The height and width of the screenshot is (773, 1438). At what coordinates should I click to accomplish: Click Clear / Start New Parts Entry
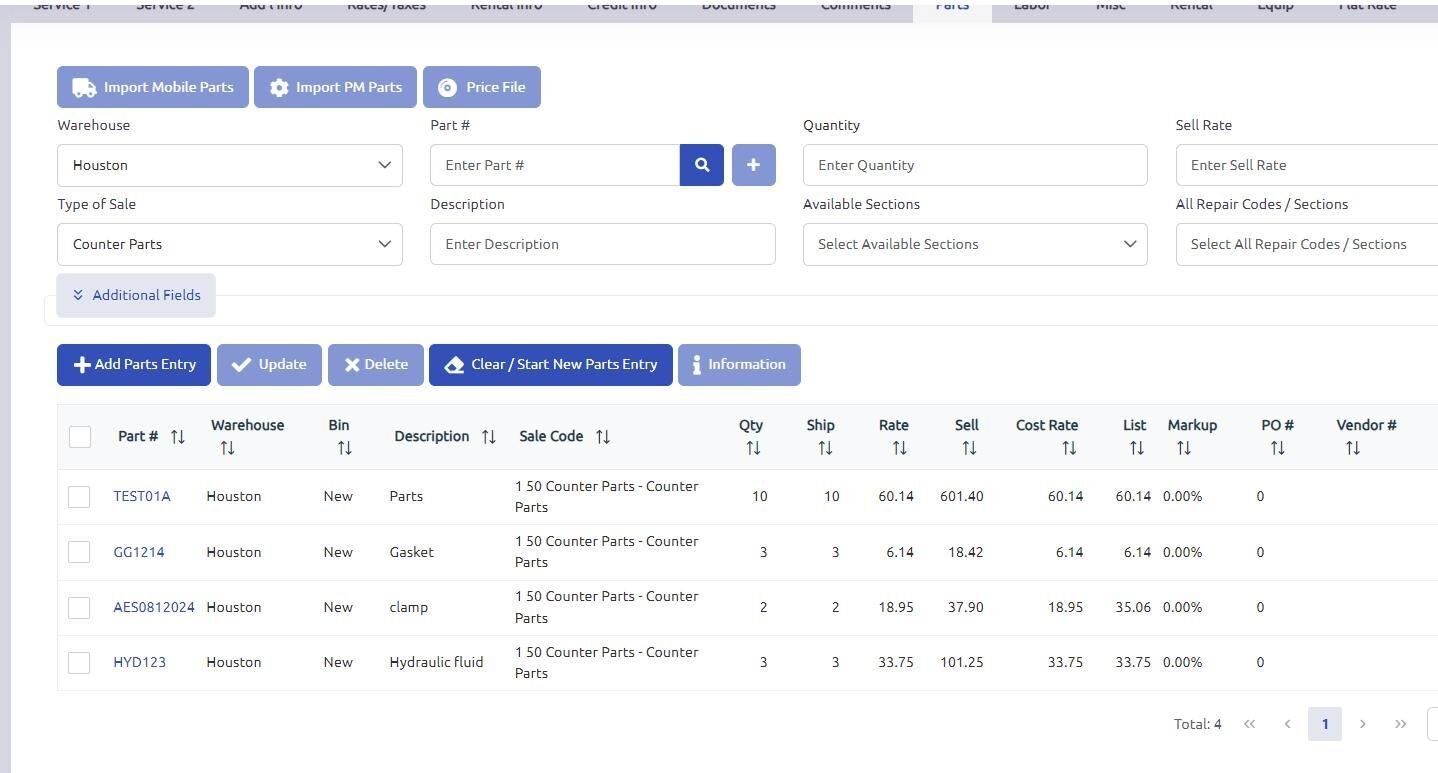[x=550, y=365]
